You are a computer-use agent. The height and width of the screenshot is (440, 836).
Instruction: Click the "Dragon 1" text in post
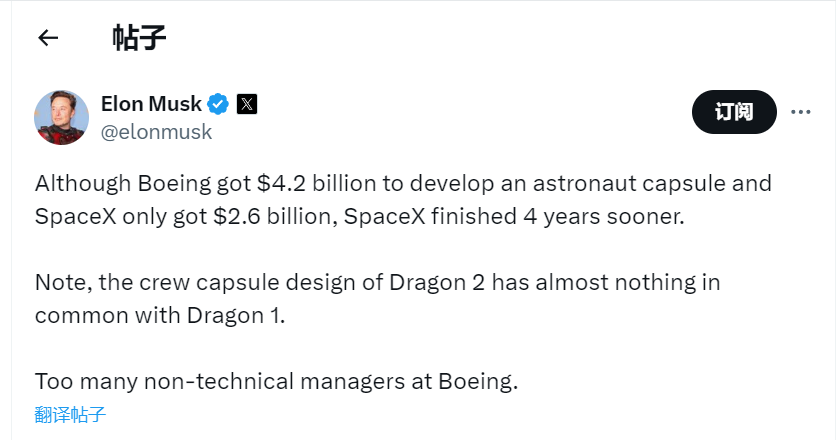pos(232,314)
